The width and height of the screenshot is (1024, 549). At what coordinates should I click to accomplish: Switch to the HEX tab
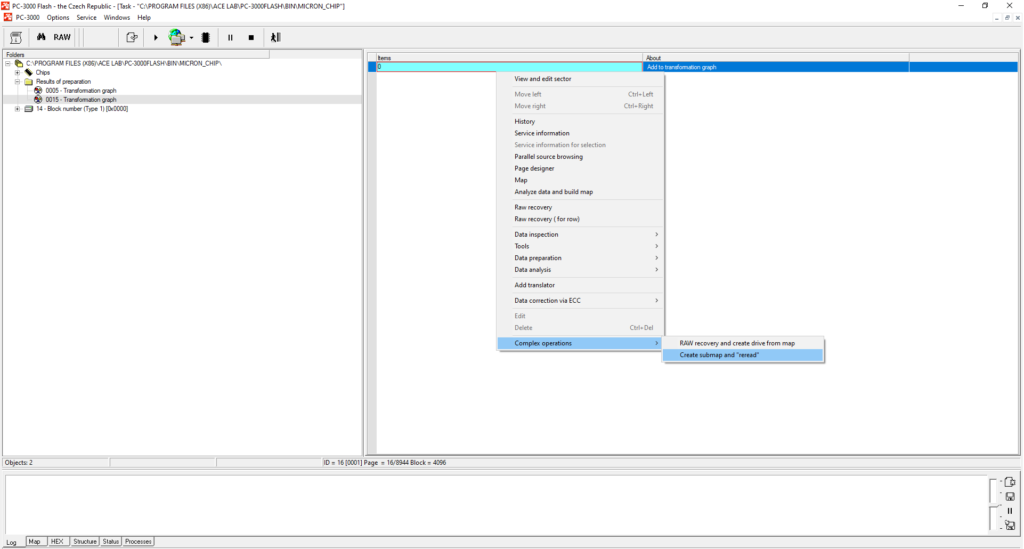(58, 541)
